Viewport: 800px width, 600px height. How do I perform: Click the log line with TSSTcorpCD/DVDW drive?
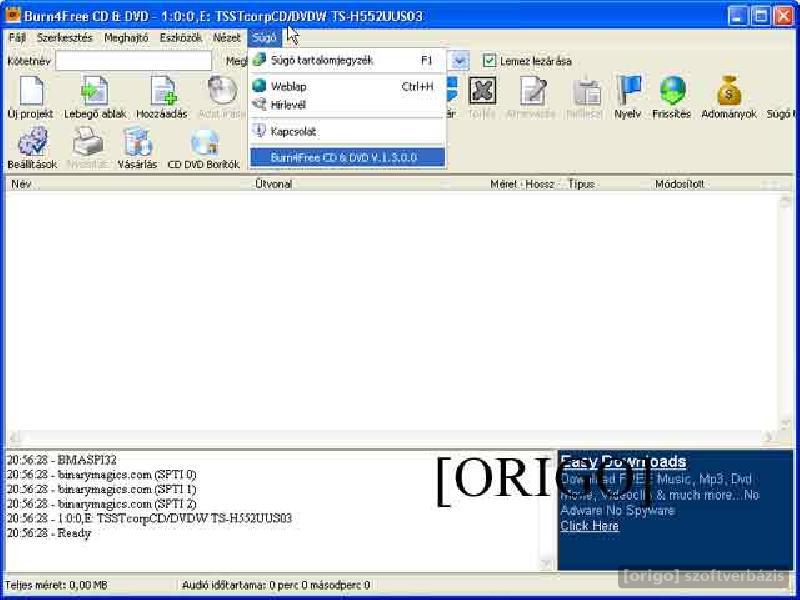[149, 518]
